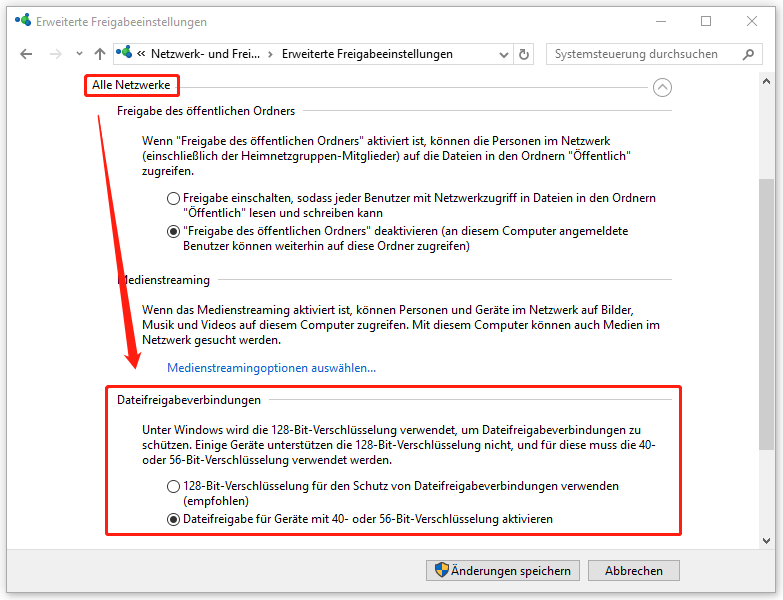This screenshot has height=600, width=783.
Task: Open Medienstreamingoptionen auswählen link
Action: [x=271, y=368]
